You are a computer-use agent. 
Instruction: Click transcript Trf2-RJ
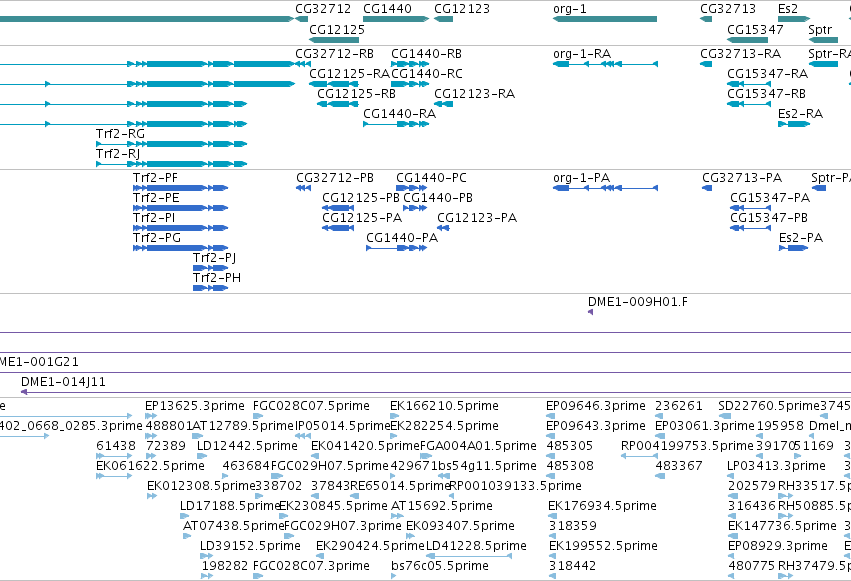point(172,164)
